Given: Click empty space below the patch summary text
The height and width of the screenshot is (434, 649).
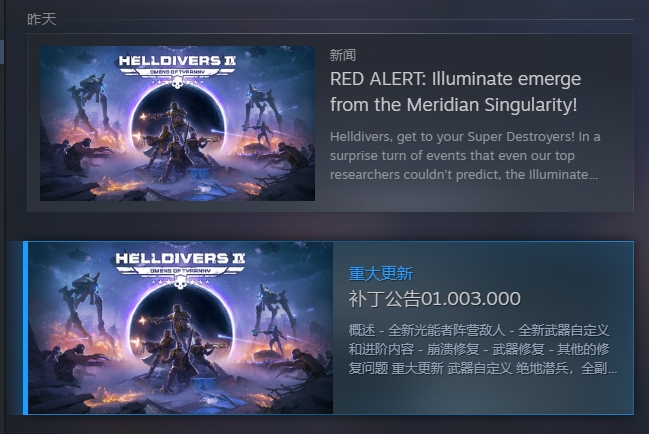Looking at the screenshot, I should [x=483, y=395].
